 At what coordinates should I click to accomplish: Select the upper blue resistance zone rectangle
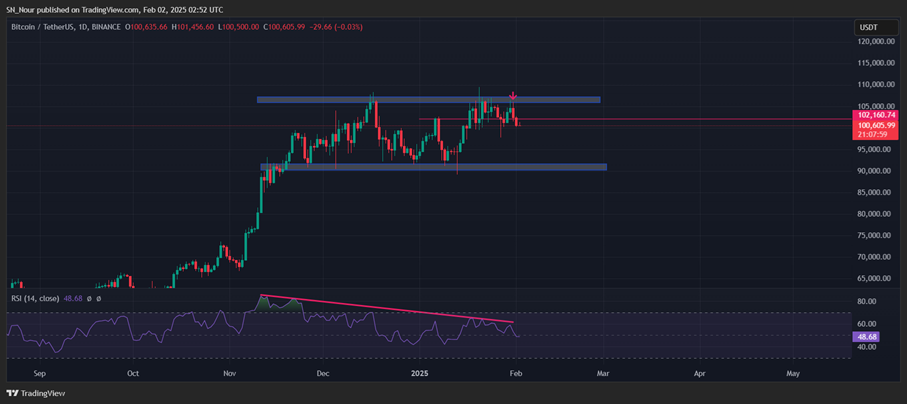tap(428, 100)
